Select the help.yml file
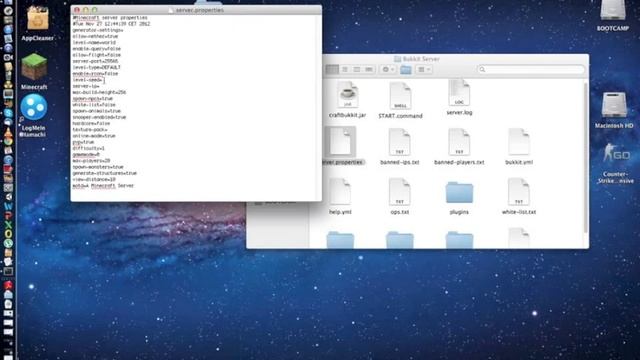The width and height of the screenshot is (640, 360). pos(340,196)
